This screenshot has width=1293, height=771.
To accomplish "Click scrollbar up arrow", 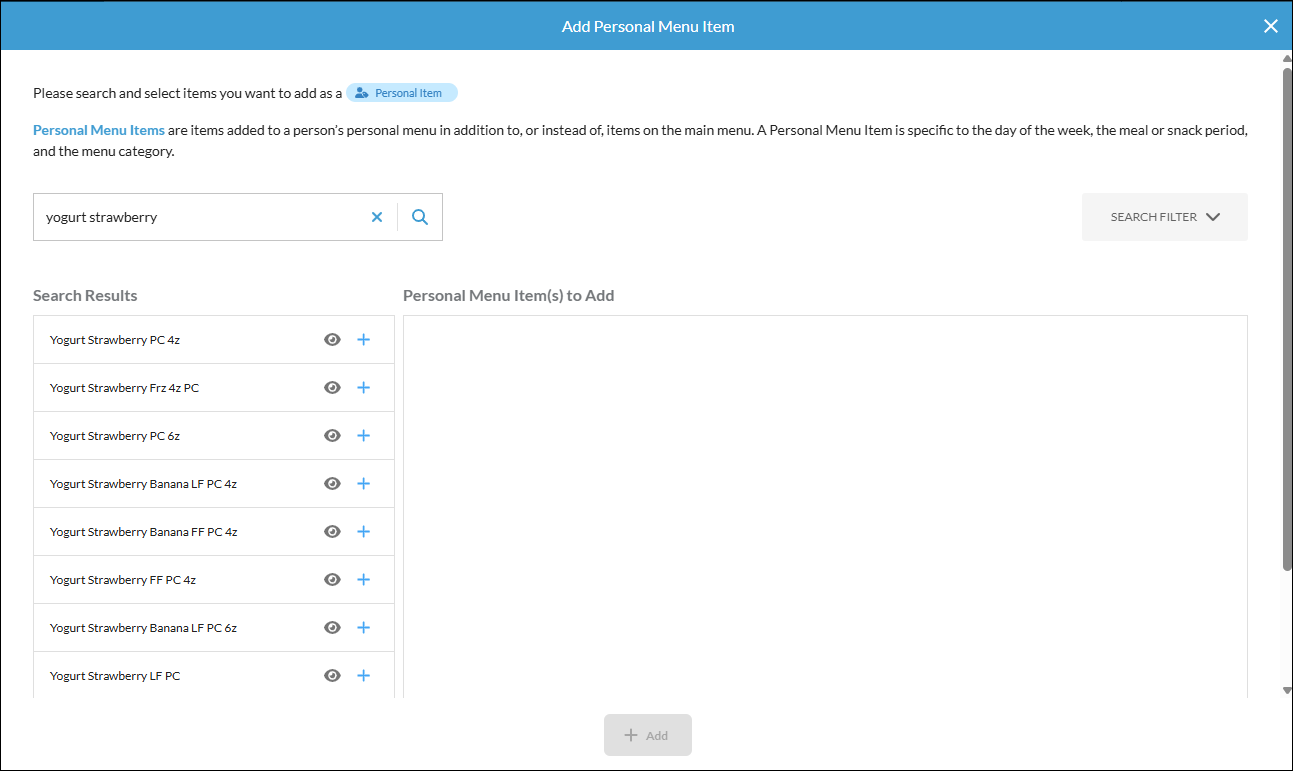I will (x=1287, y=59).
